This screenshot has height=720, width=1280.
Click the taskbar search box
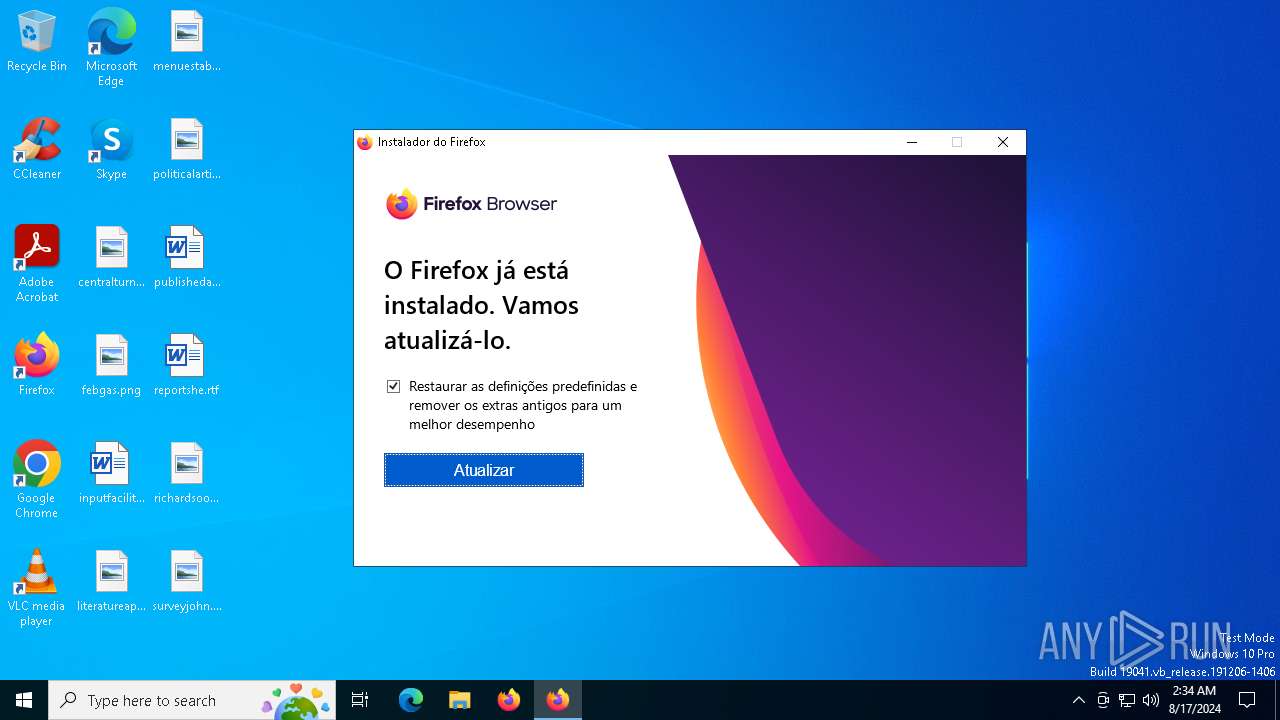tap(192, 700)
